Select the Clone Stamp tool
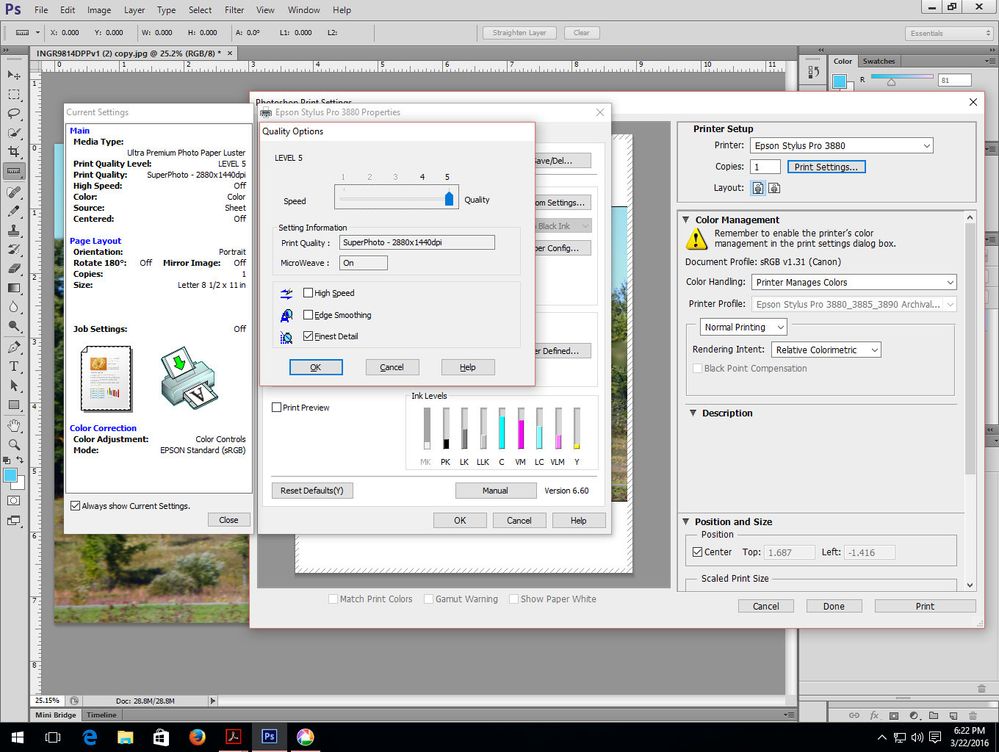This screenshot has height=752, width=999. (14, 233)
